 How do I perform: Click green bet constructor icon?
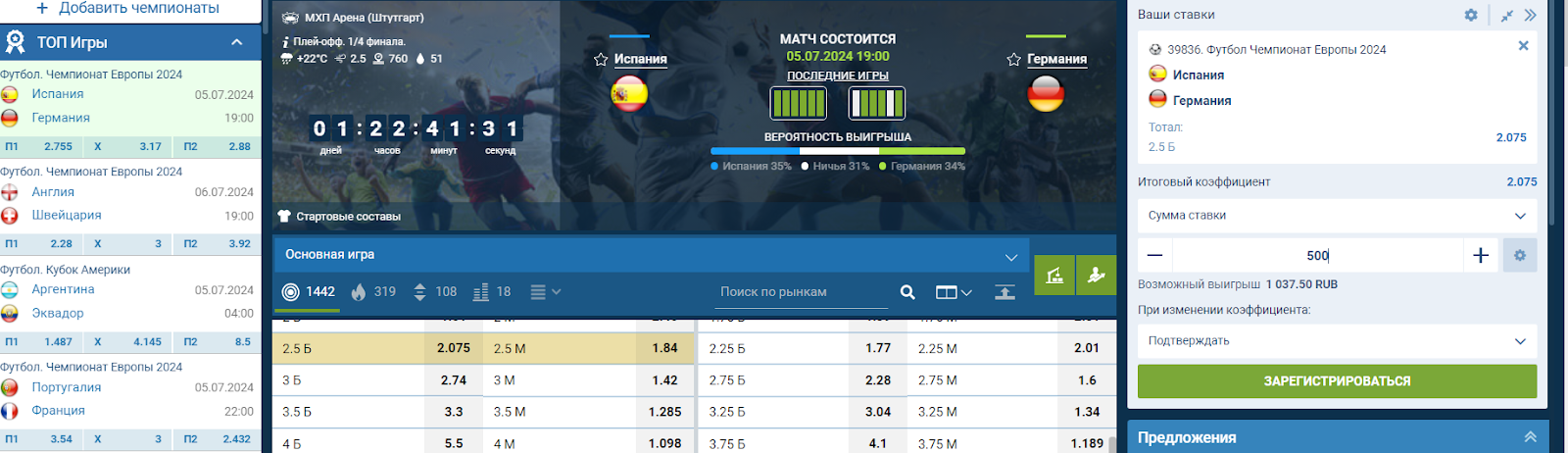[x=1054, y=276]
